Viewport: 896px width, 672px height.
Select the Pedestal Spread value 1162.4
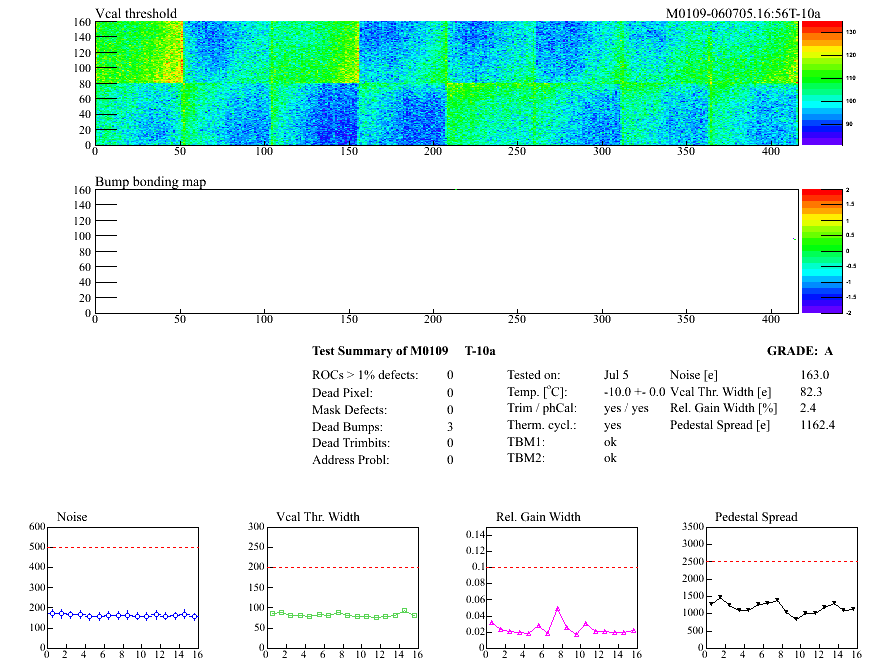point(817,425)
